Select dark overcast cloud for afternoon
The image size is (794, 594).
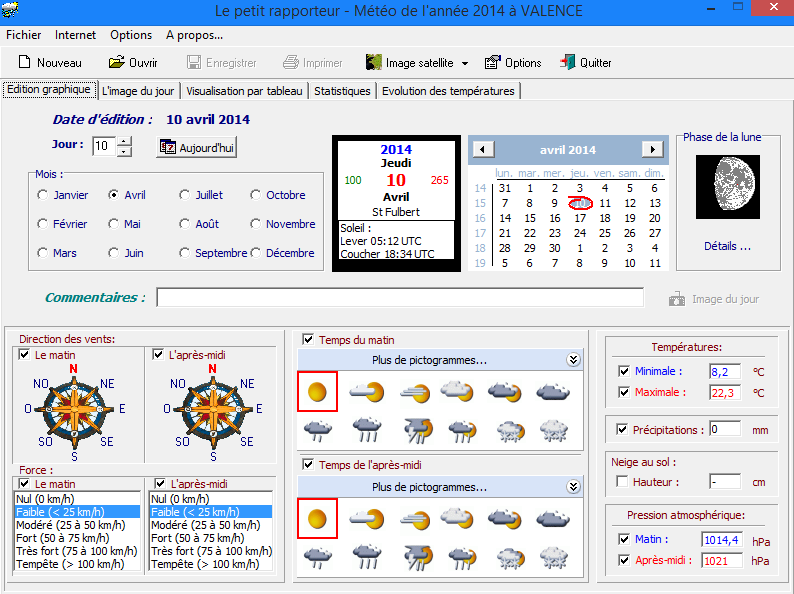click(x=552, y=519)
